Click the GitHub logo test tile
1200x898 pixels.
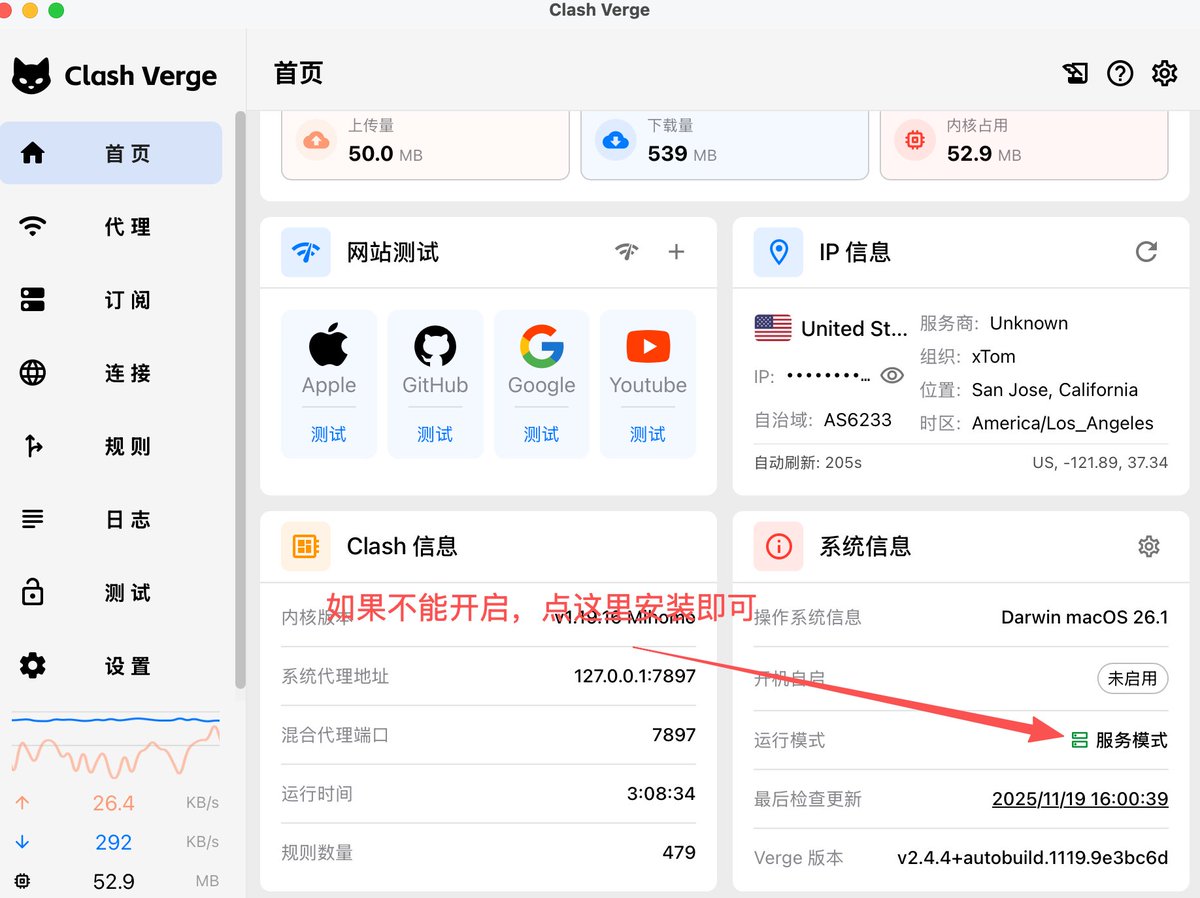[x=435, y=346]
